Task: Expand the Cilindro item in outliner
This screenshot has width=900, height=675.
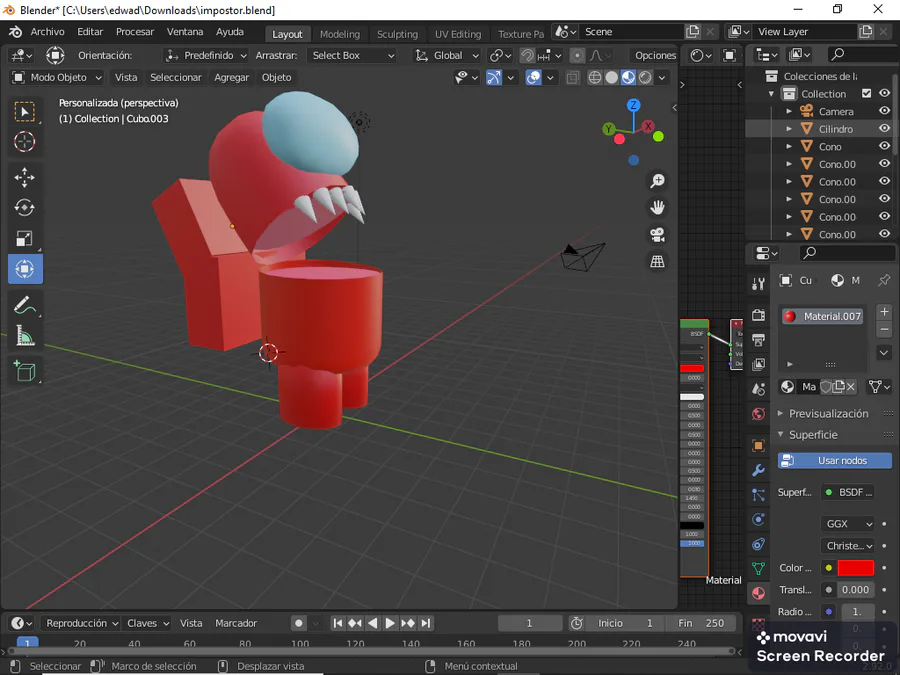Action: point(789,129)
